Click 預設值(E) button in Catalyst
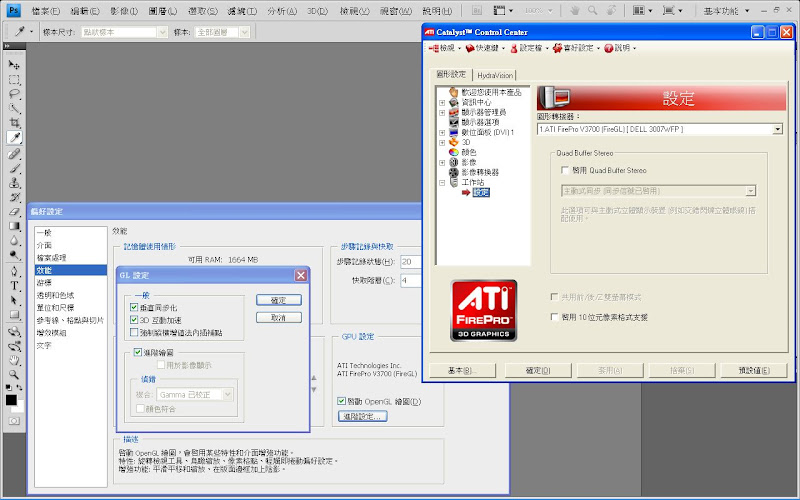 tap(754, 370)
